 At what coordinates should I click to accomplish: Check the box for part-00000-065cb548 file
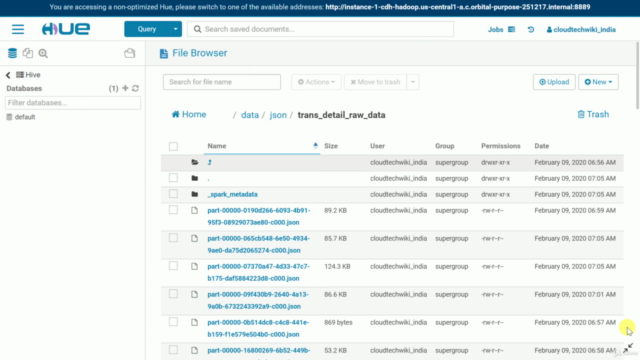173,238
